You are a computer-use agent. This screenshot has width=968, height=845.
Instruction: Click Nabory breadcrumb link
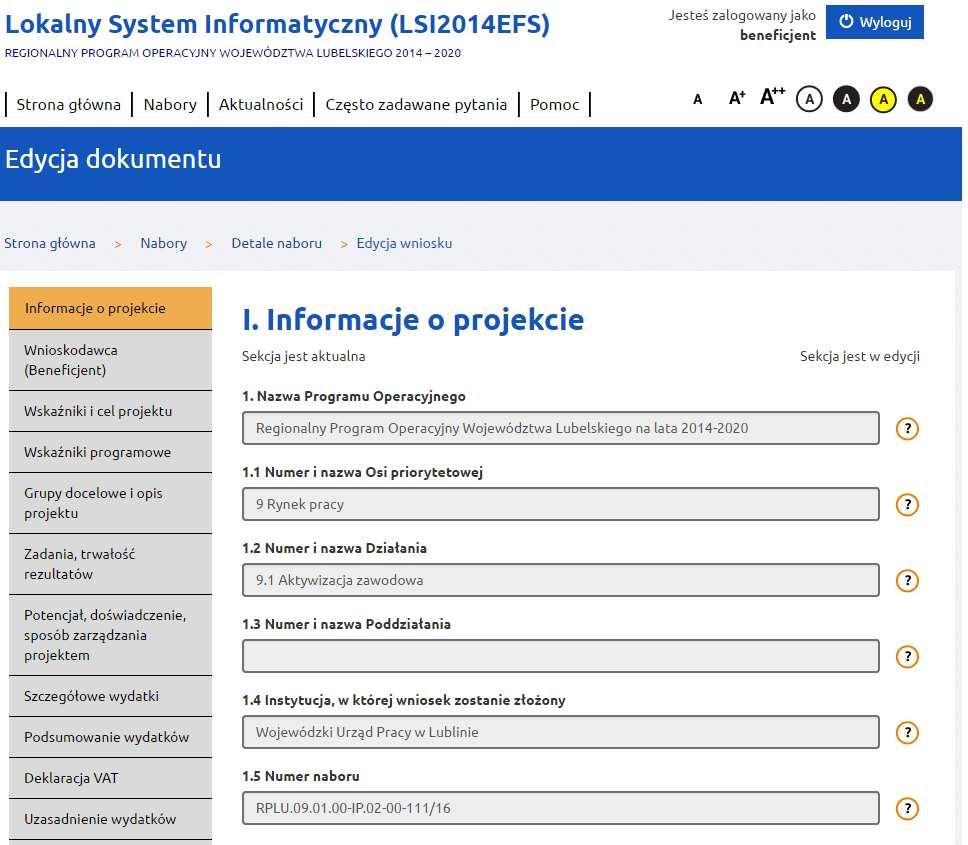(x=164, y=243)
